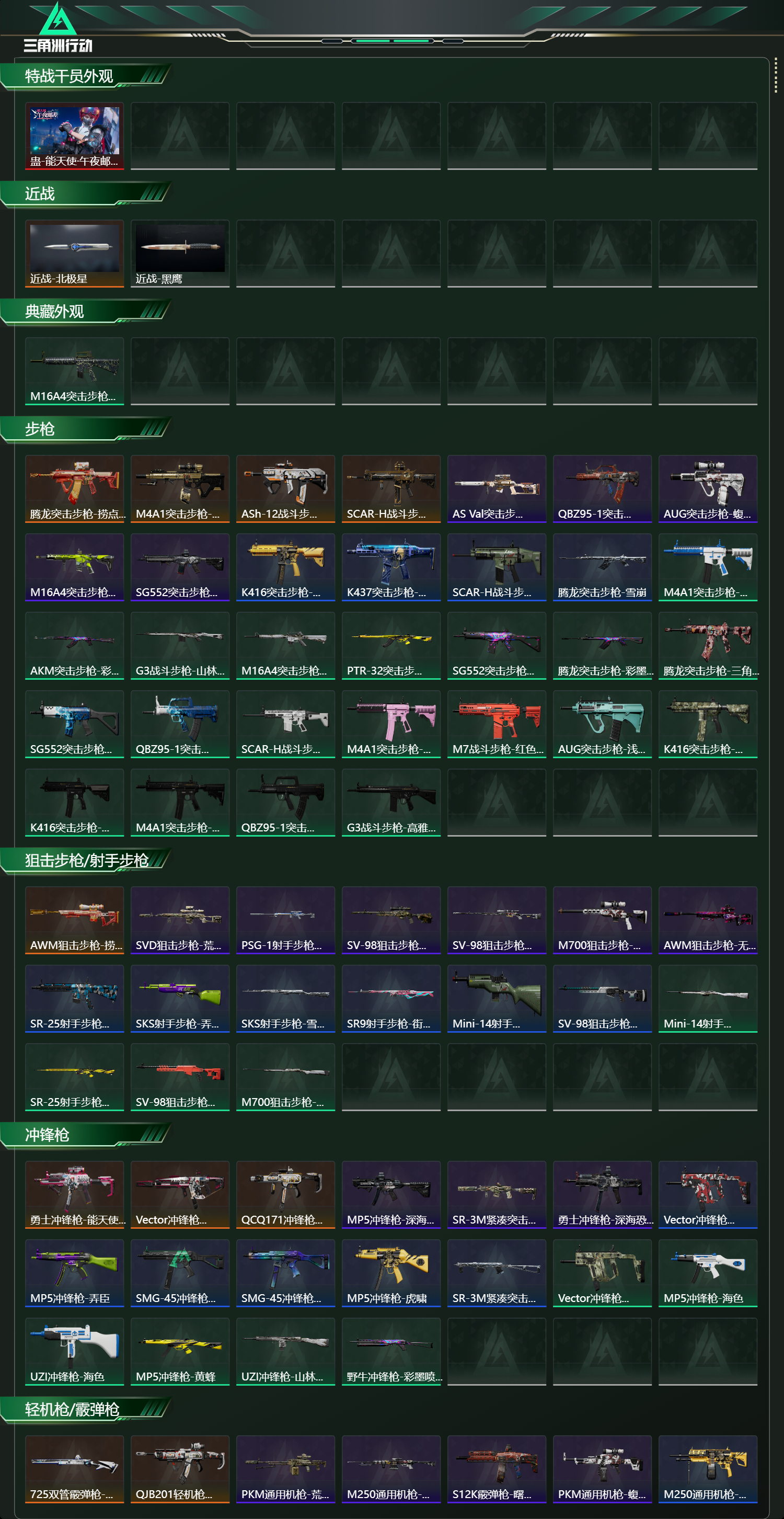The width and height of the screenshot is (784, 1519).
Task: Pick the 725双管霰弹枪 skin
Action: 74,1469
